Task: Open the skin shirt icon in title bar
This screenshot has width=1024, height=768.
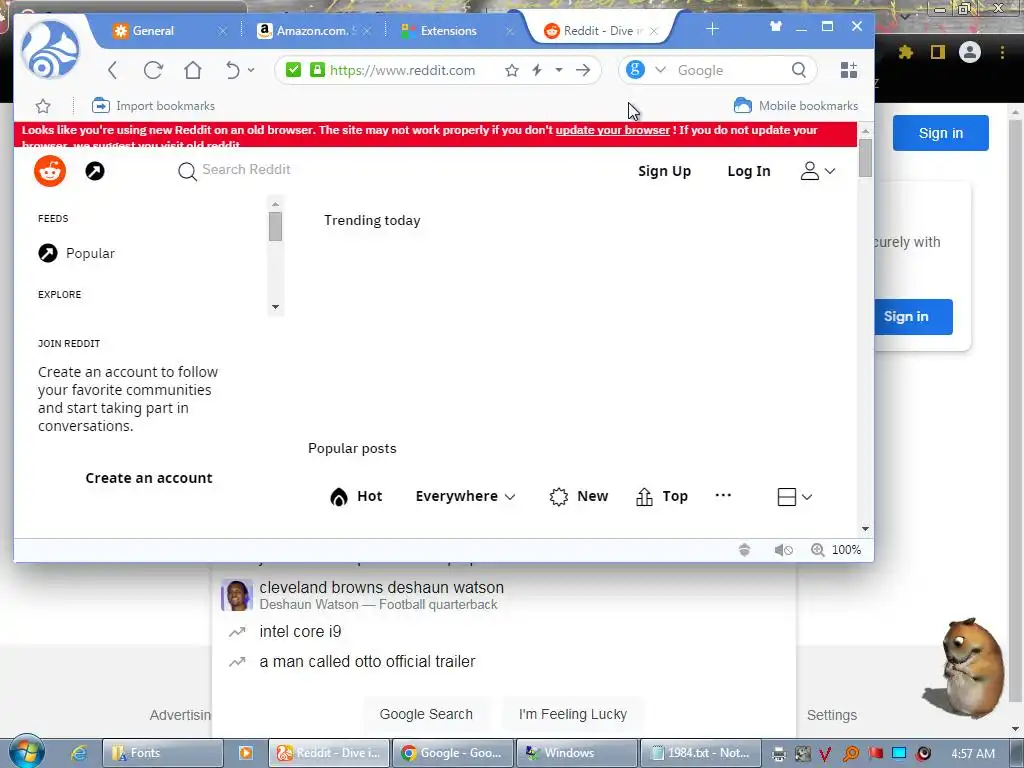Action: pos(776,27)
